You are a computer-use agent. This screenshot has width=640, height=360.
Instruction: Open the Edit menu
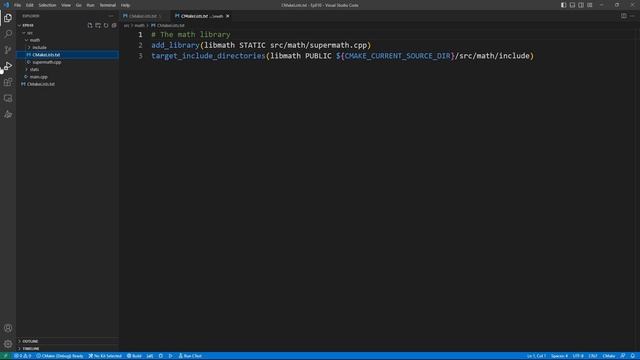click(x=29, y=5)
